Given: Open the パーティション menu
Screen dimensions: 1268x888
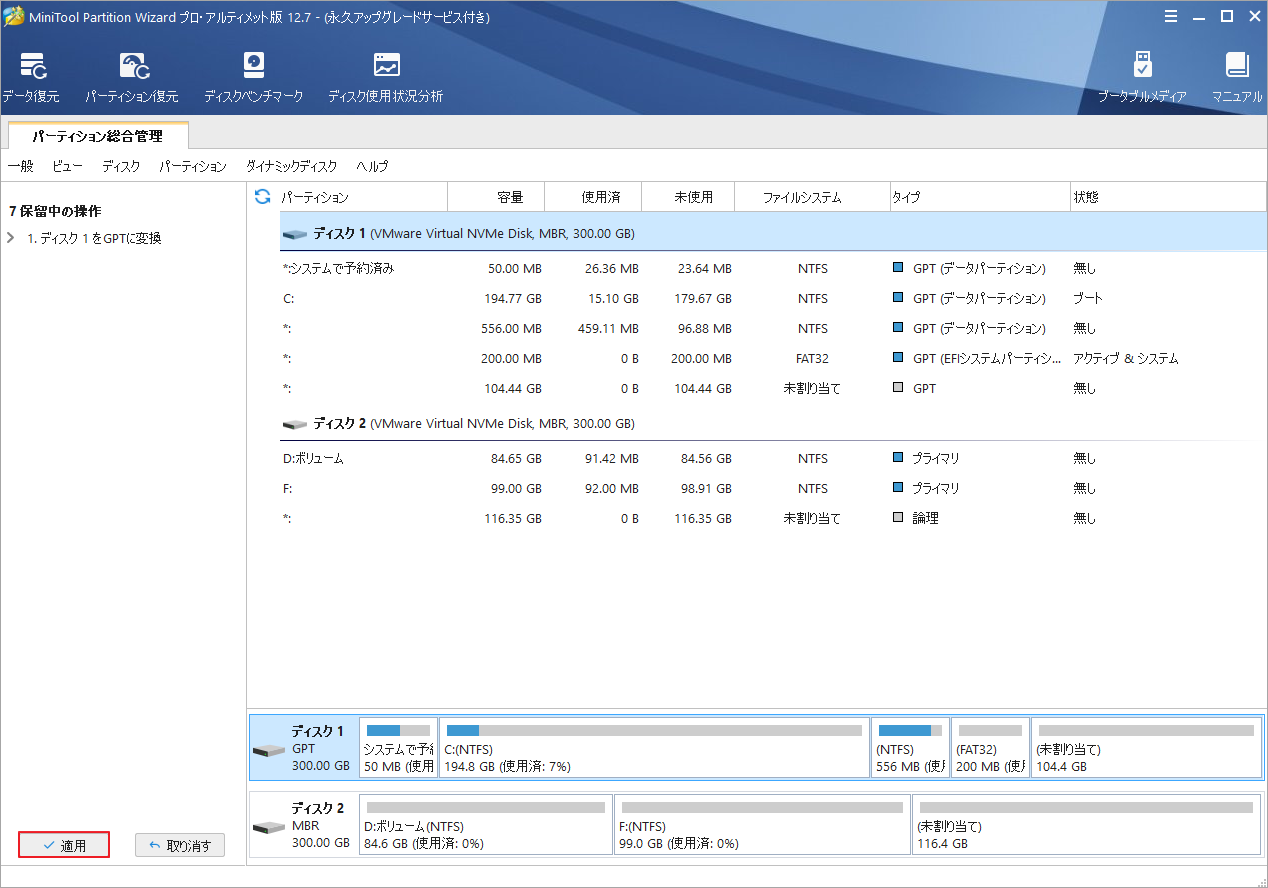Looking at the screenshot, I should coord(192,166).
